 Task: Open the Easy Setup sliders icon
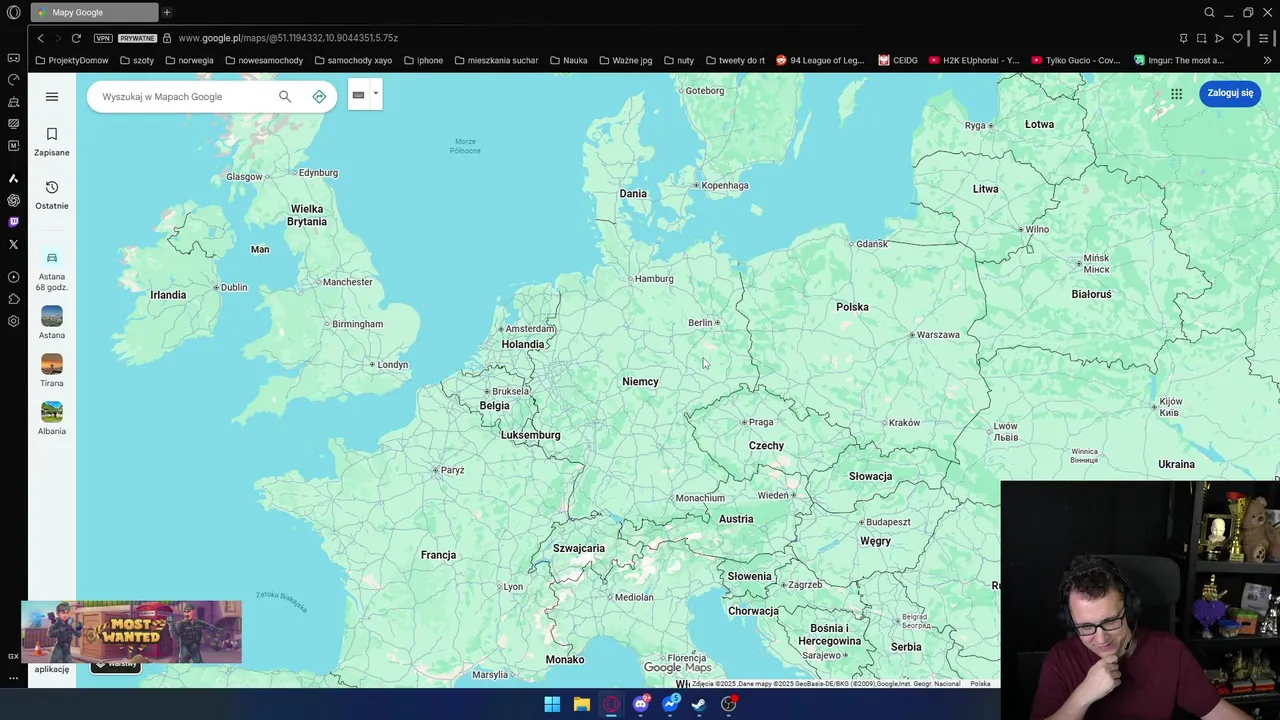point(1264,38)
